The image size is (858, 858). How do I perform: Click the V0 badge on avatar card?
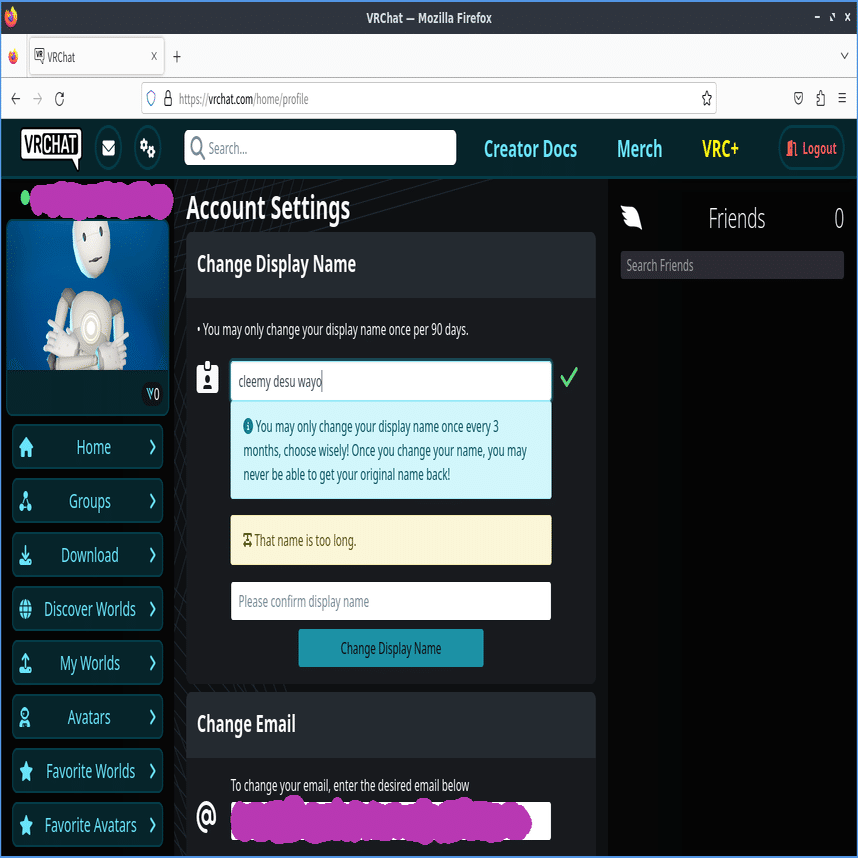(153, 393)
